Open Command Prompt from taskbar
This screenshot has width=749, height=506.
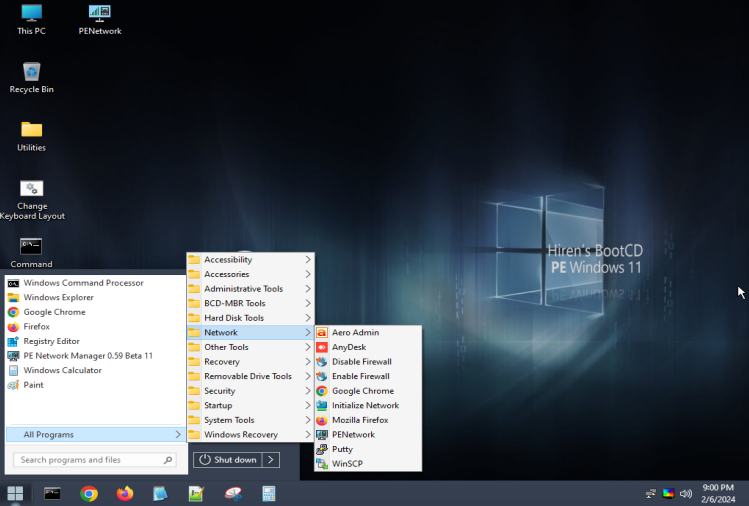(52, 494)
